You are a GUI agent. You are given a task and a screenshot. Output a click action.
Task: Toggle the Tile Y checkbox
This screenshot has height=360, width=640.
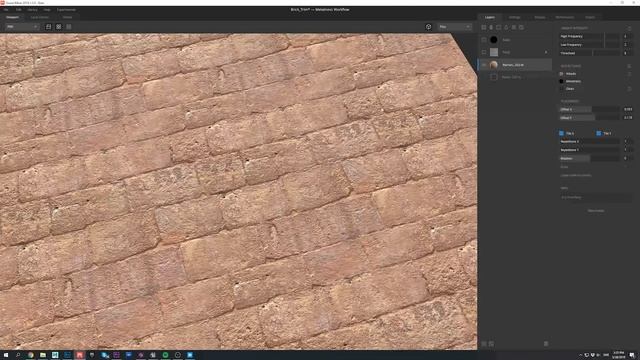[x=599, y=133]
